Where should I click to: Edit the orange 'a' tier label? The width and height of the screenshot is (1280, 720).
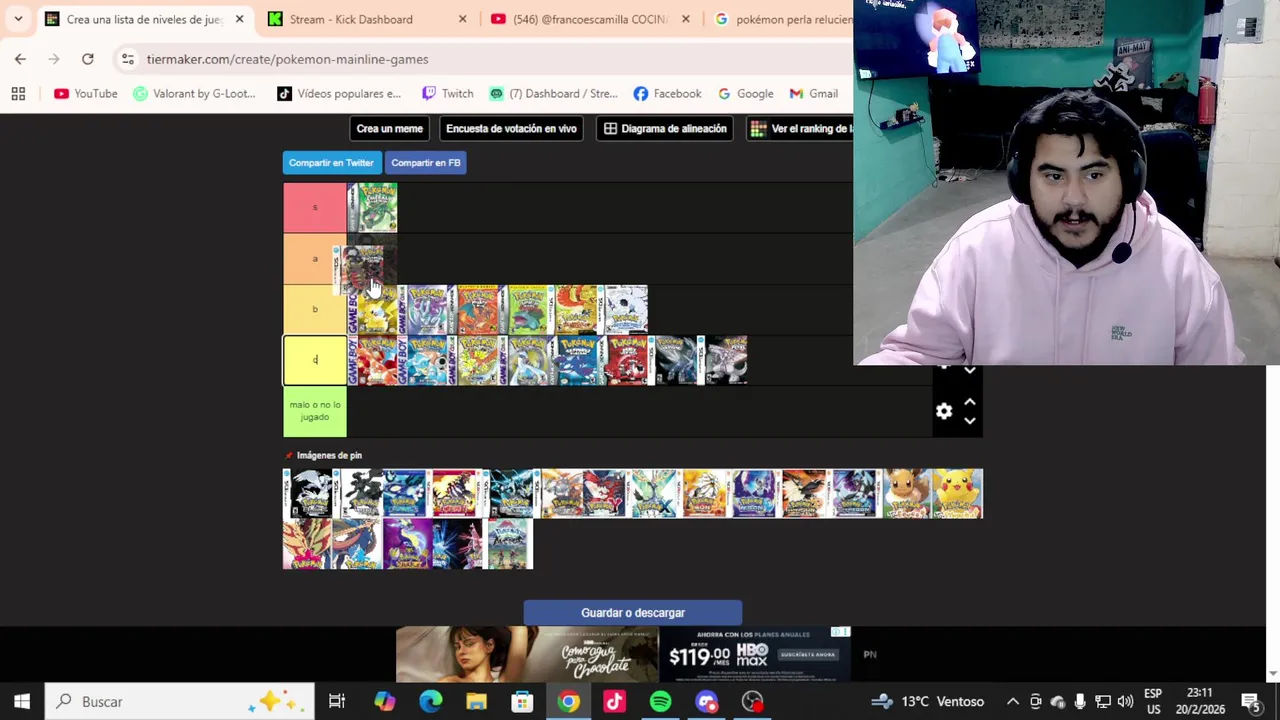point(315,259)
